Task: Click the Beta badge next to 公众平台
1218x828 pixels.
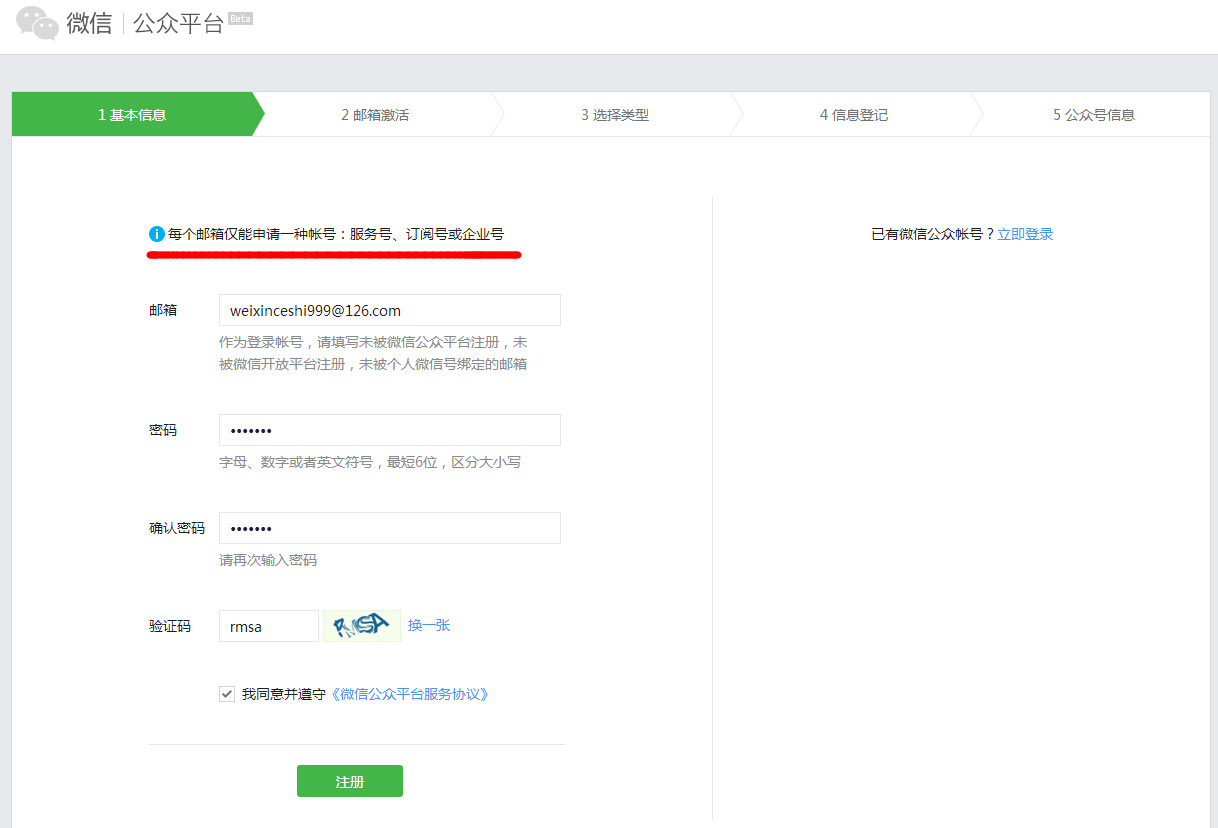Action: (x=240, y=18)
